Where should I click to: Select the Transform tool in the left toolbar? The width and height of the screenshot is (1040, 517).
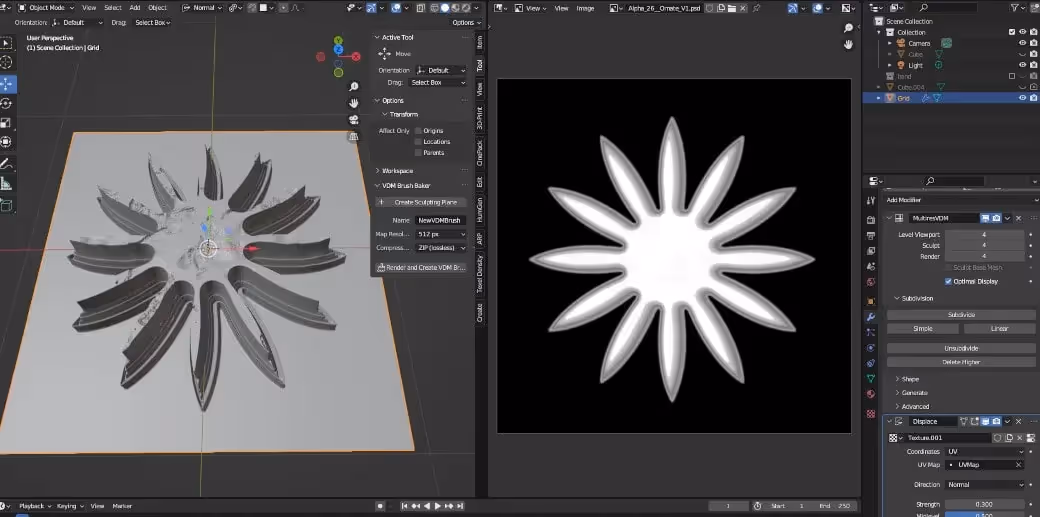pos(7,142)
